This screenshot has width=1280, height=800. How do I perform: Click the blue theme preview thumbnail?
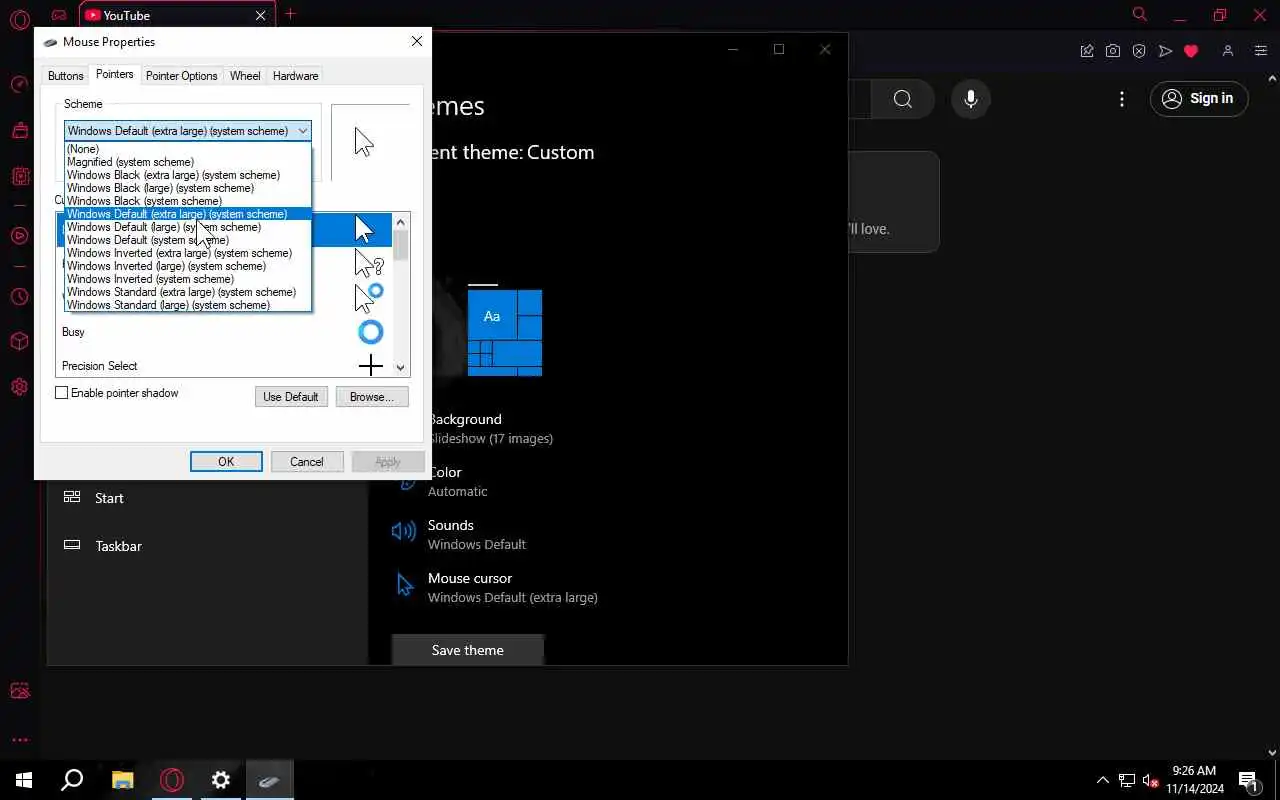505,332
